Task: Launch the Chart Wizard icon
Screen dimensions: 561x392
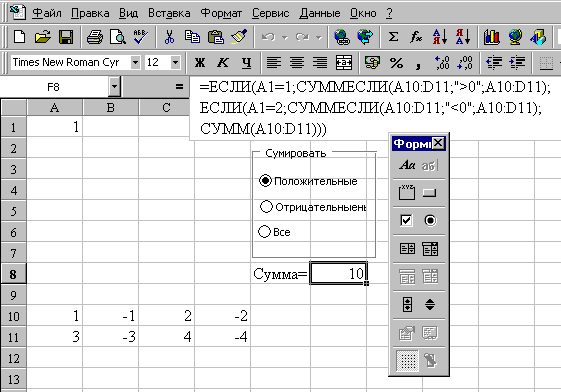Action: (x=492, y=37)
